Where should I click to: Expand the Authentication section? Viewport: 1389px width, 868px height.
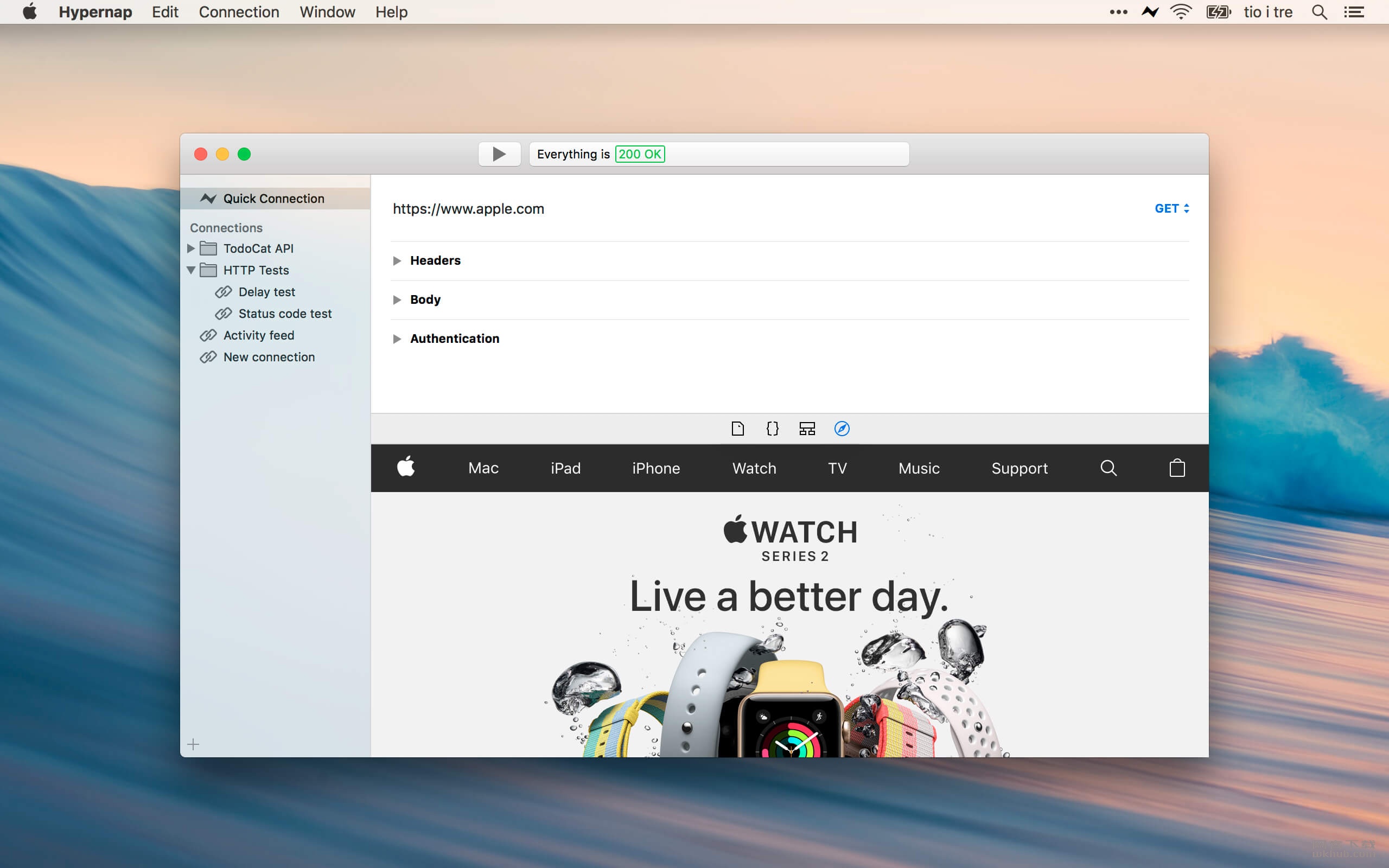click(x=397, y=339)
